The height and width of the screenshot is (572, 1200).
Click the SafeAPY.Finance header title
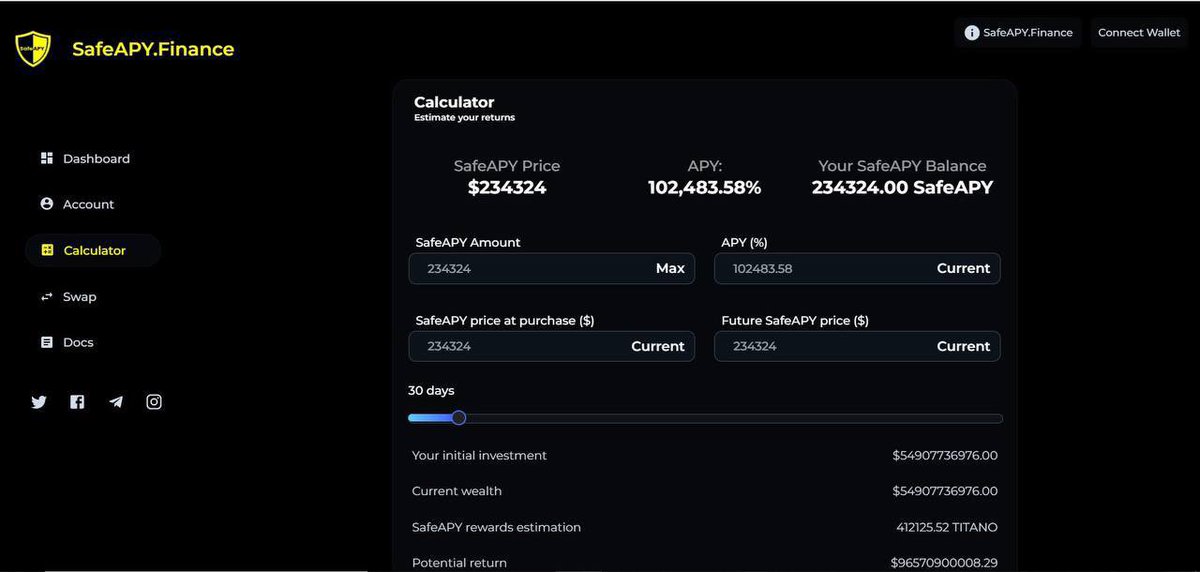coord(153,48)
